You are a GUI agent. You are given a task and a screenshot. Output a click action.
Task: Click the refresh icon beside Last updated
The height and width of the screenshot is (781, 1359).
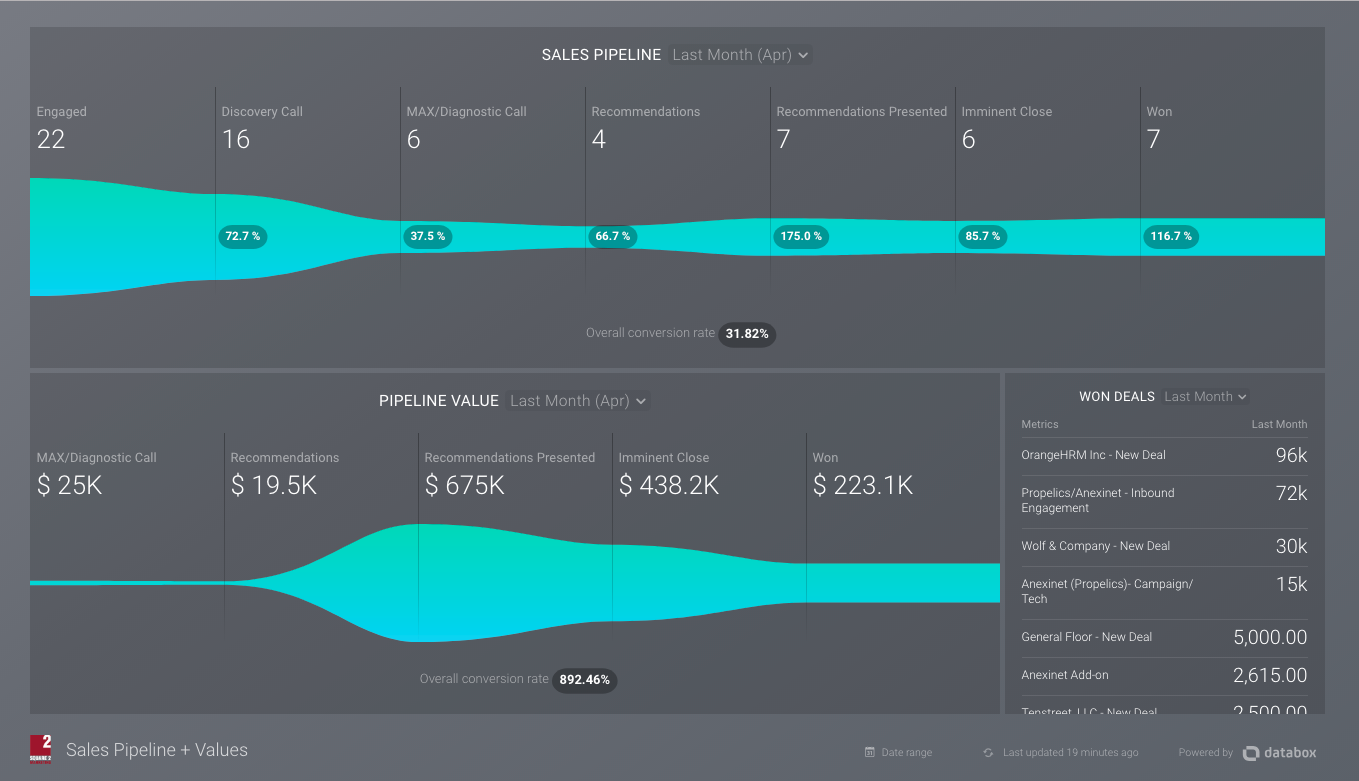click(x=988, y=752)
